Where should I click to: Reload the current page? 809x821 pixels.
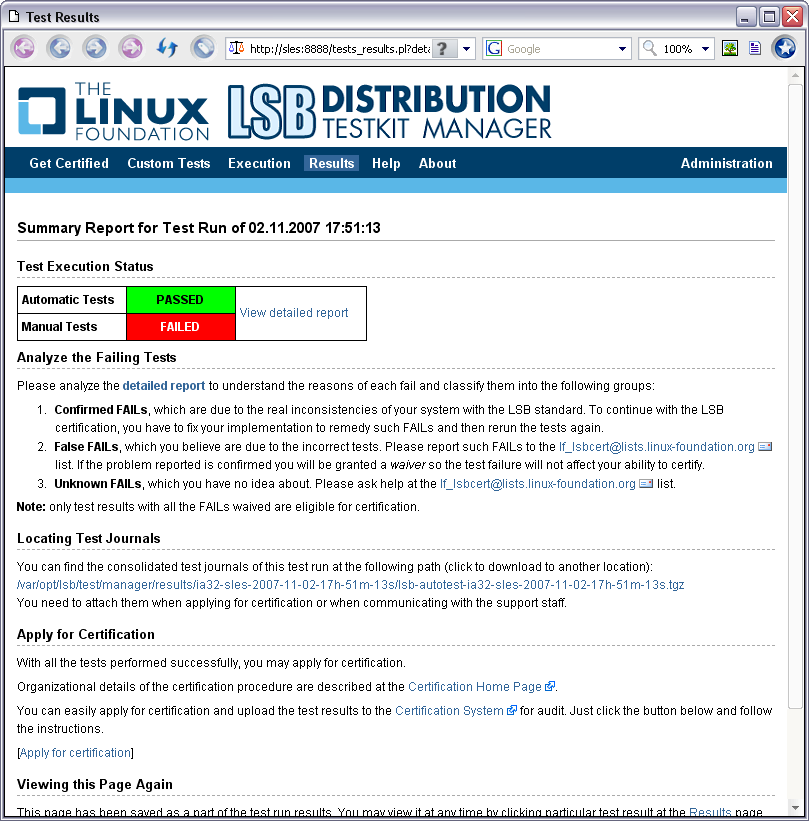point(167,49)
